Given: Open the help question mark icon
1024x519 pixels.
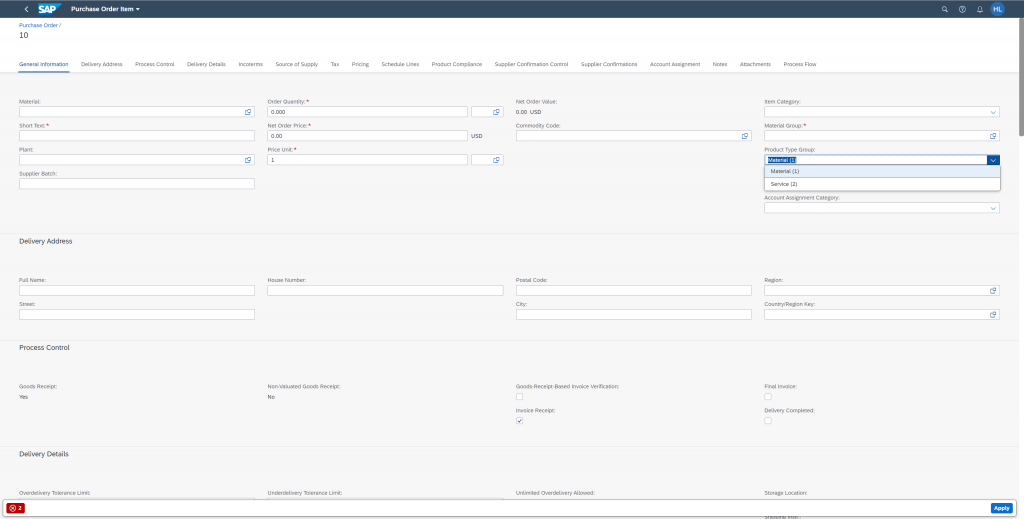Looking at the screenshot, I should coord(962,9).
